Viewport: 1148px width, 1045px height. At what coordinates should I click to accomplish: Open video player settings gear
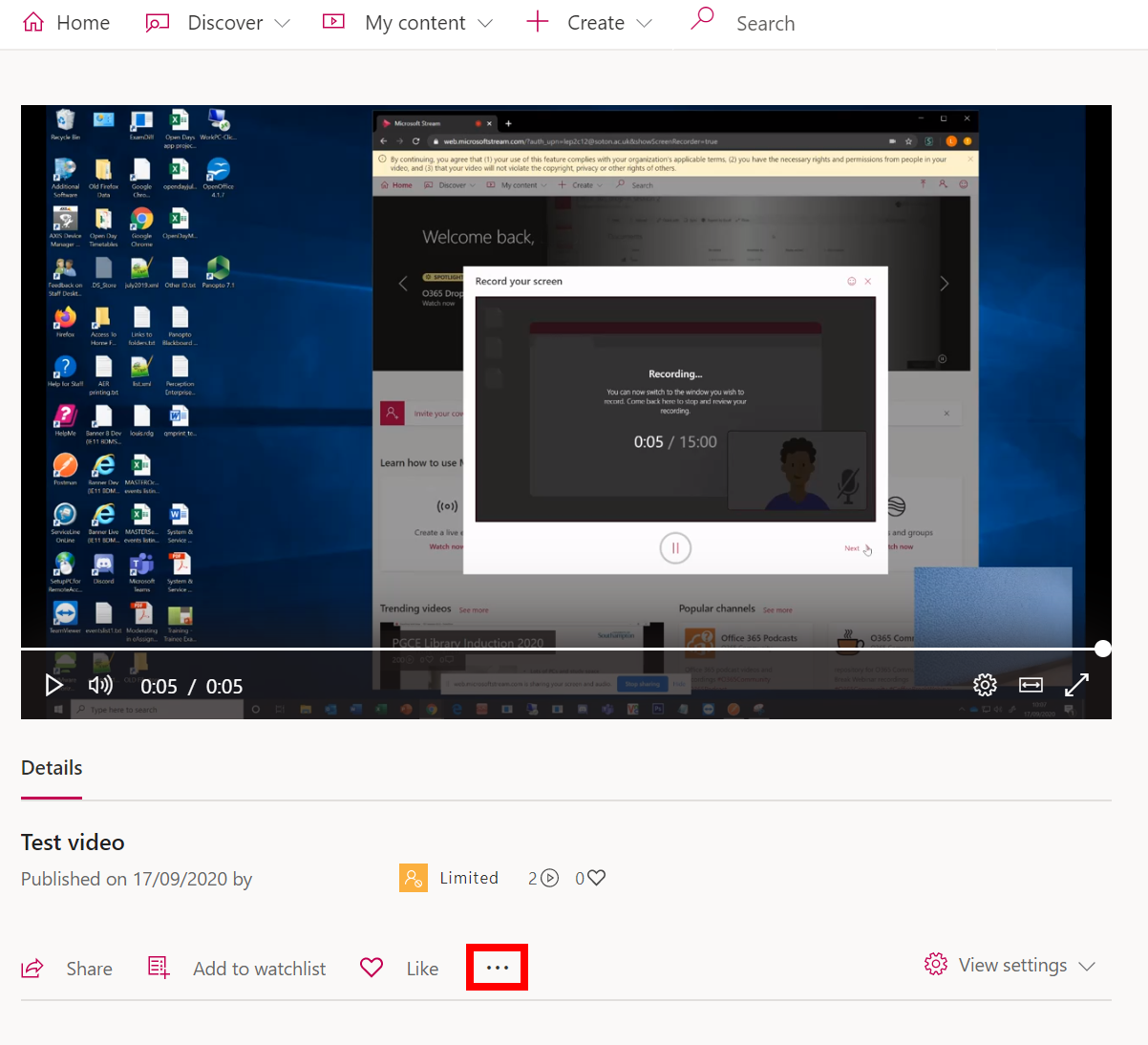(985, 685)
